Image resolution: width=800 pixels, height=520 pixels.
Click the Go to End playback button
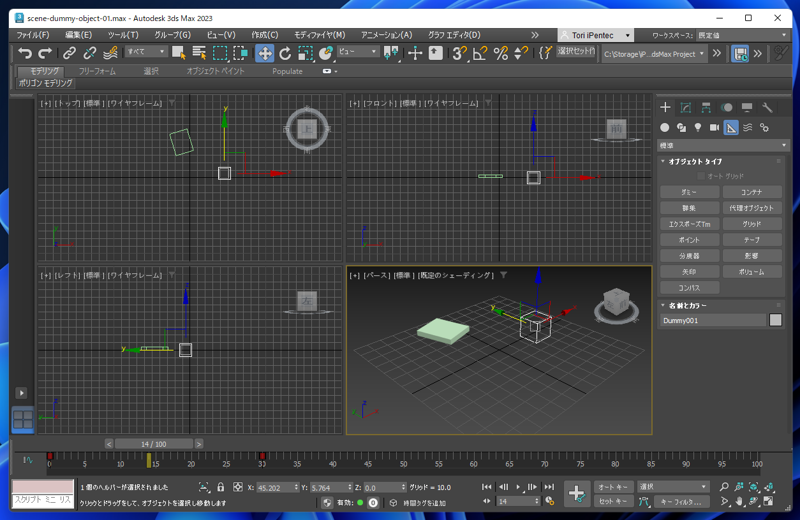pyautogui.click(x=549, y=487)
